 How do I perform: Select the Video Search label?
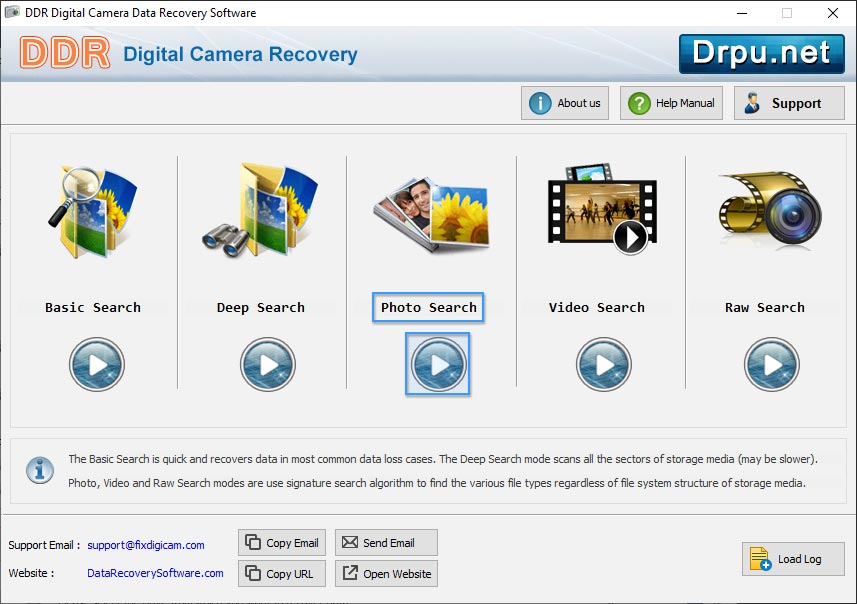pos(597,308)
